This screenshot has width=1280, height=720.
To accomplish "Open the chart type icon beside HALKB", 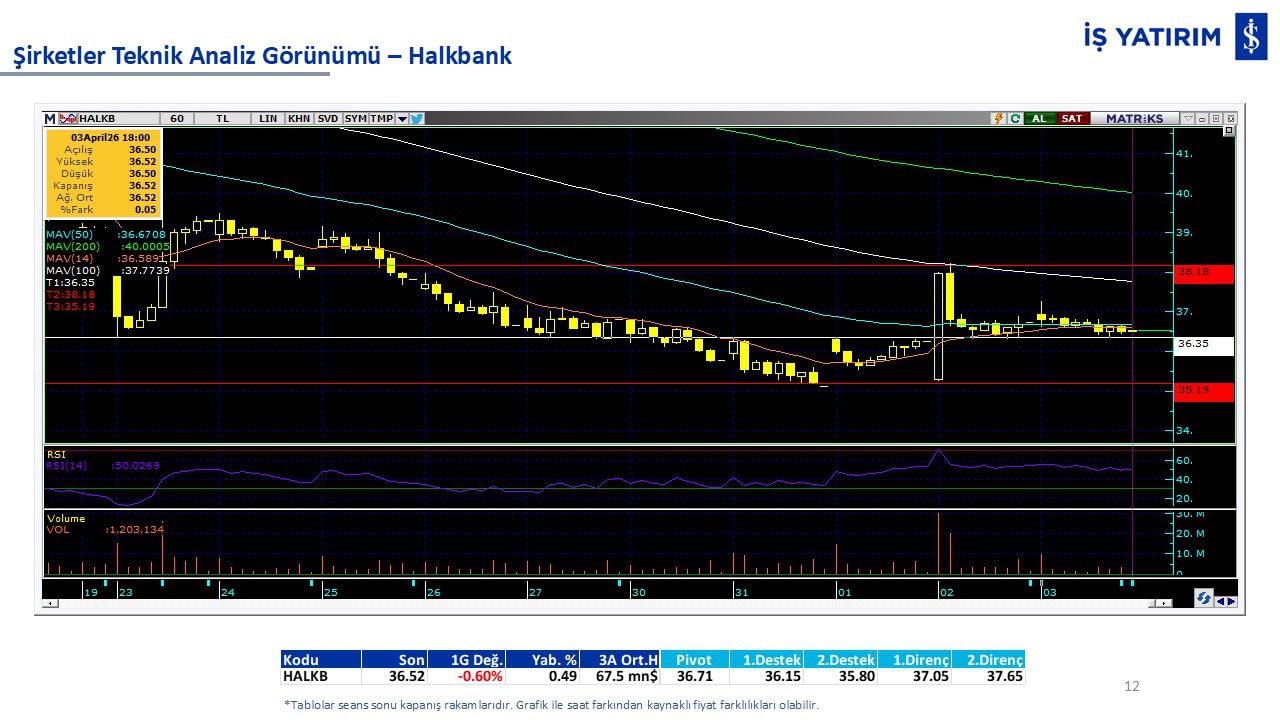I will 68,118.
